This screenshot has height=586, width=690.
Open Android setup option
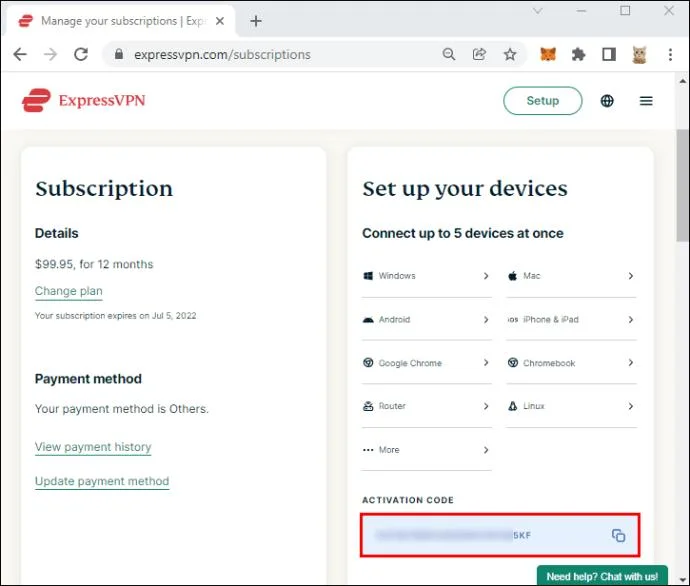coord(426,319)
